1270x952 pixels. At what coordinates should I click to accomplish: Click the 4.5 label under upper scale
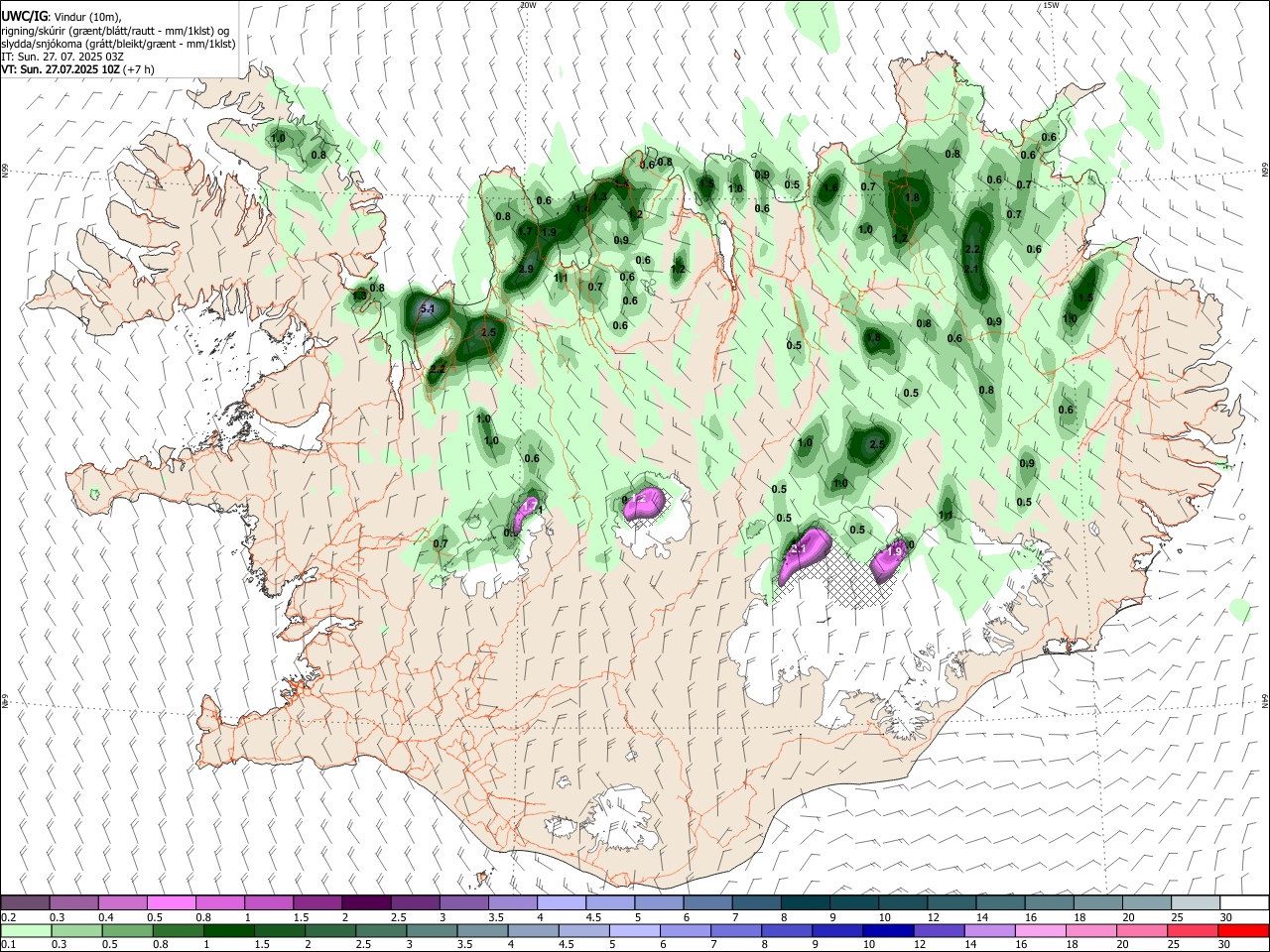coord(593,917)
